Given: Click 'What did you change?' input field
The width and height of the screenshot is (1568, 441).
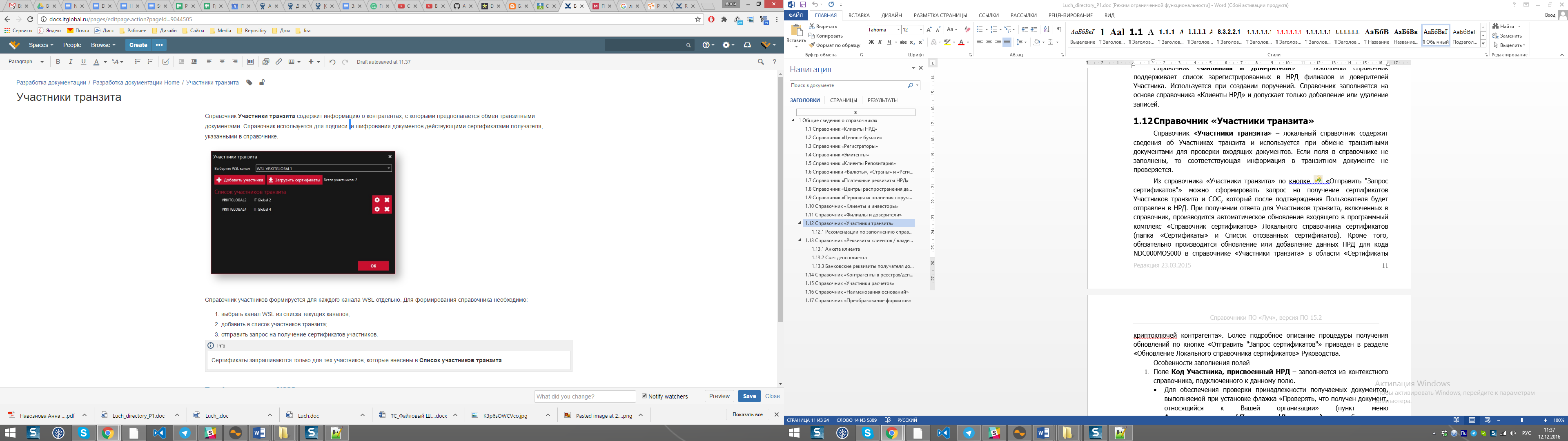Looking at the screenshot, I should click(584, 396).
